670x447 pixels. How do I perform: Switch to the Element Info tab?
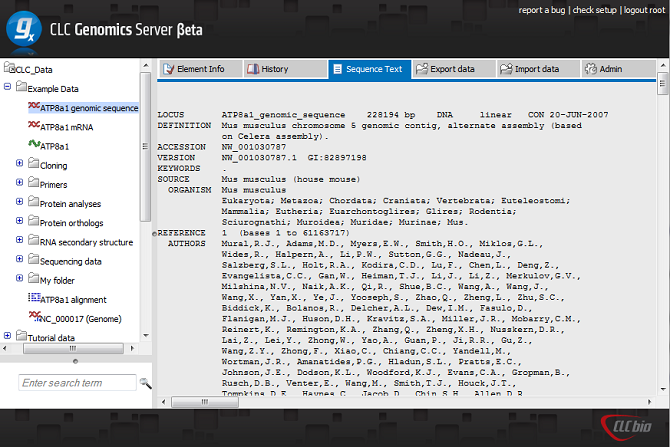tap(200, 69)
